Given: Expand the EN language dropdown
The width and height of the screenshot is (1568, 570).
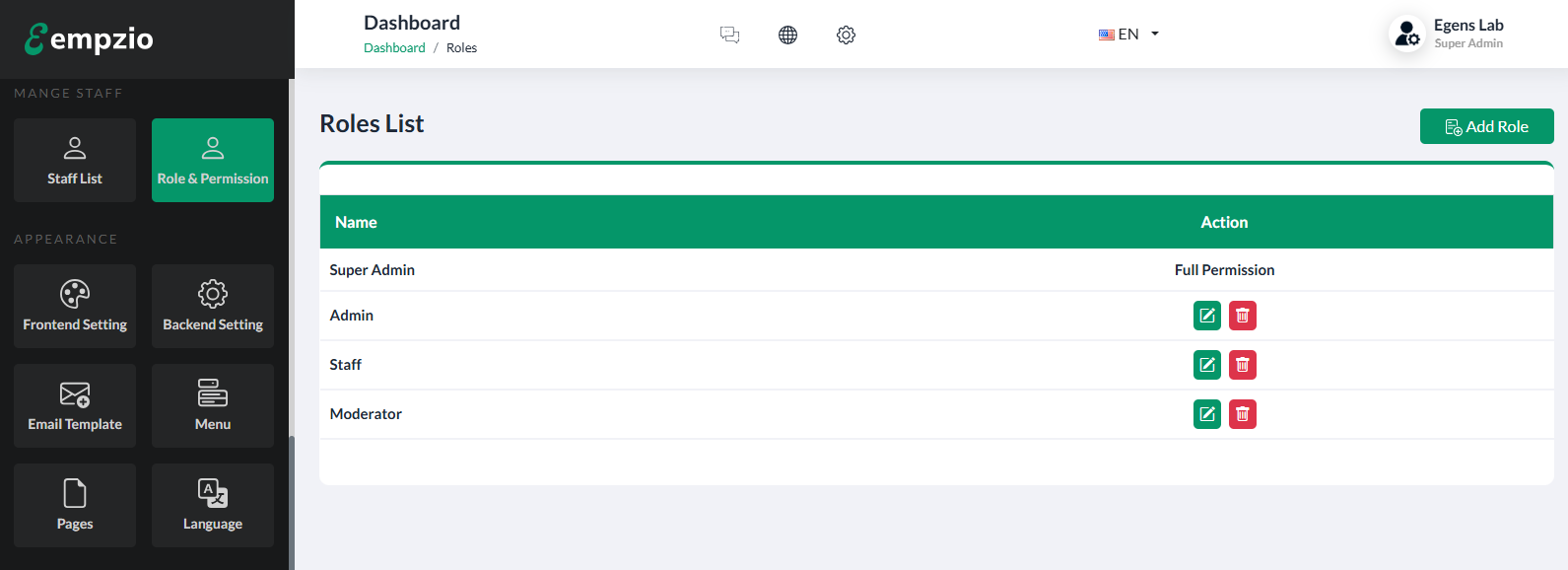Looking at the screenshot, I should 1128,35.
